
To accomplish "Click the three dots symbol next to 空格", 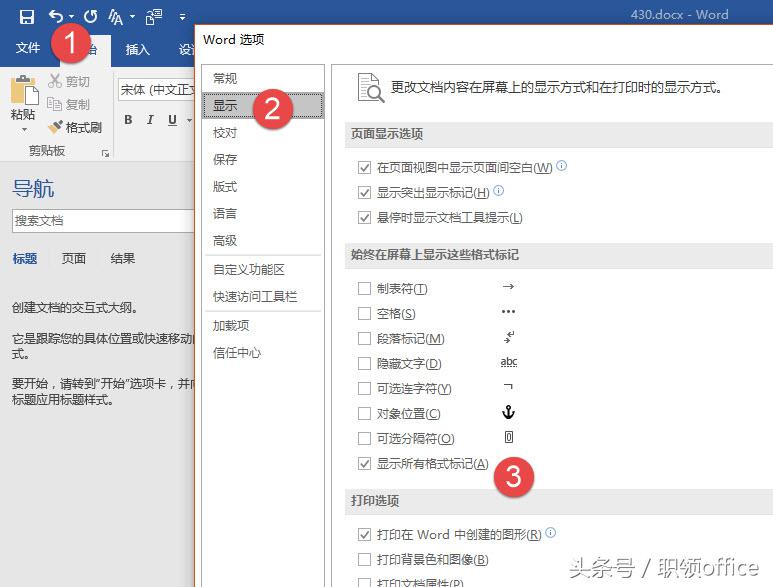I will 508,311.
